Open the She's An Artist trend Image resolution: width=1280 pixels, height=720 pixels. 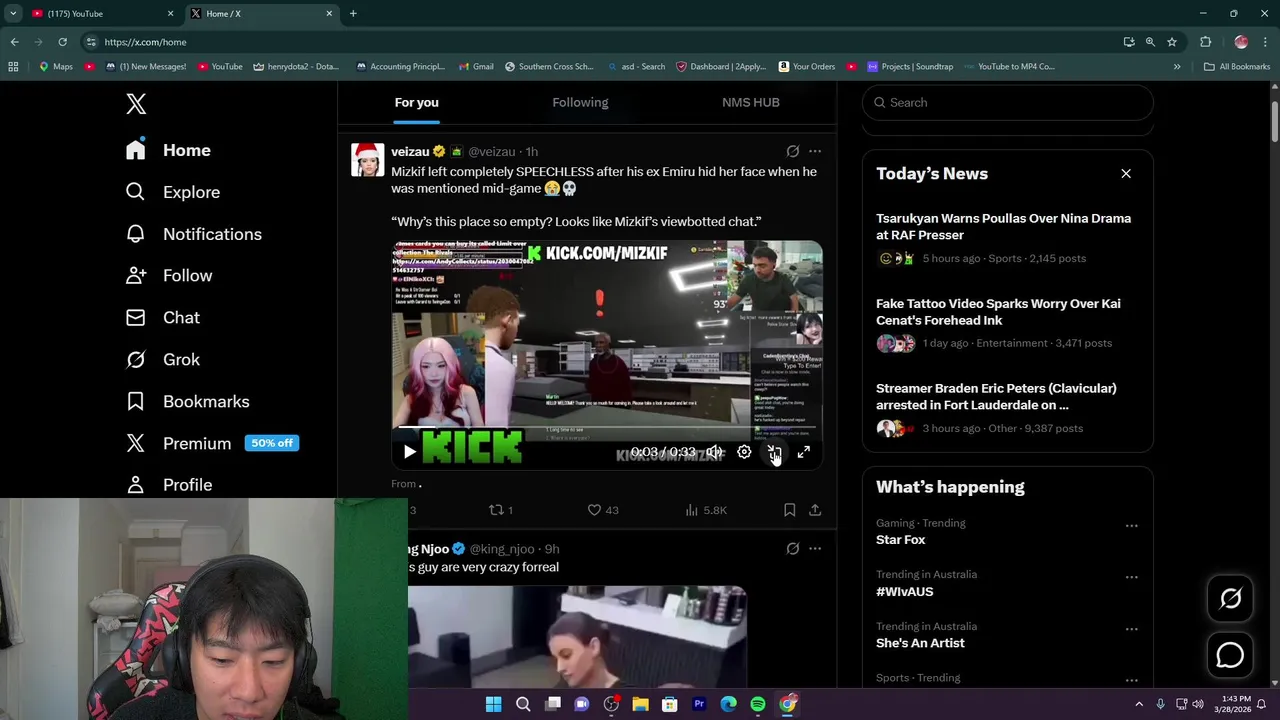coord(920,643)
